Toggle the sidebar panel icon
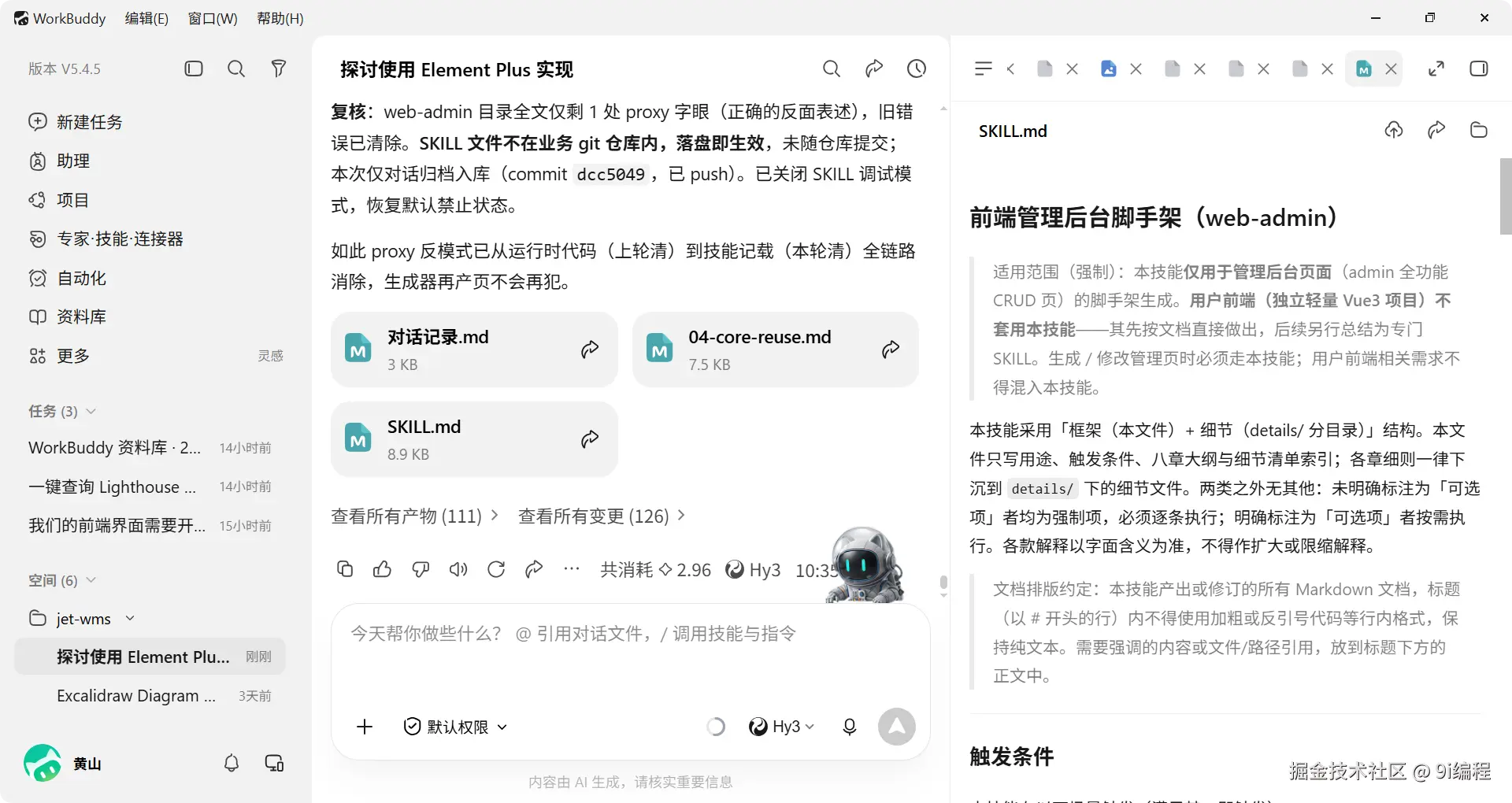Image resolution: width=1512 pixels, height=803 pixels. 194,68
